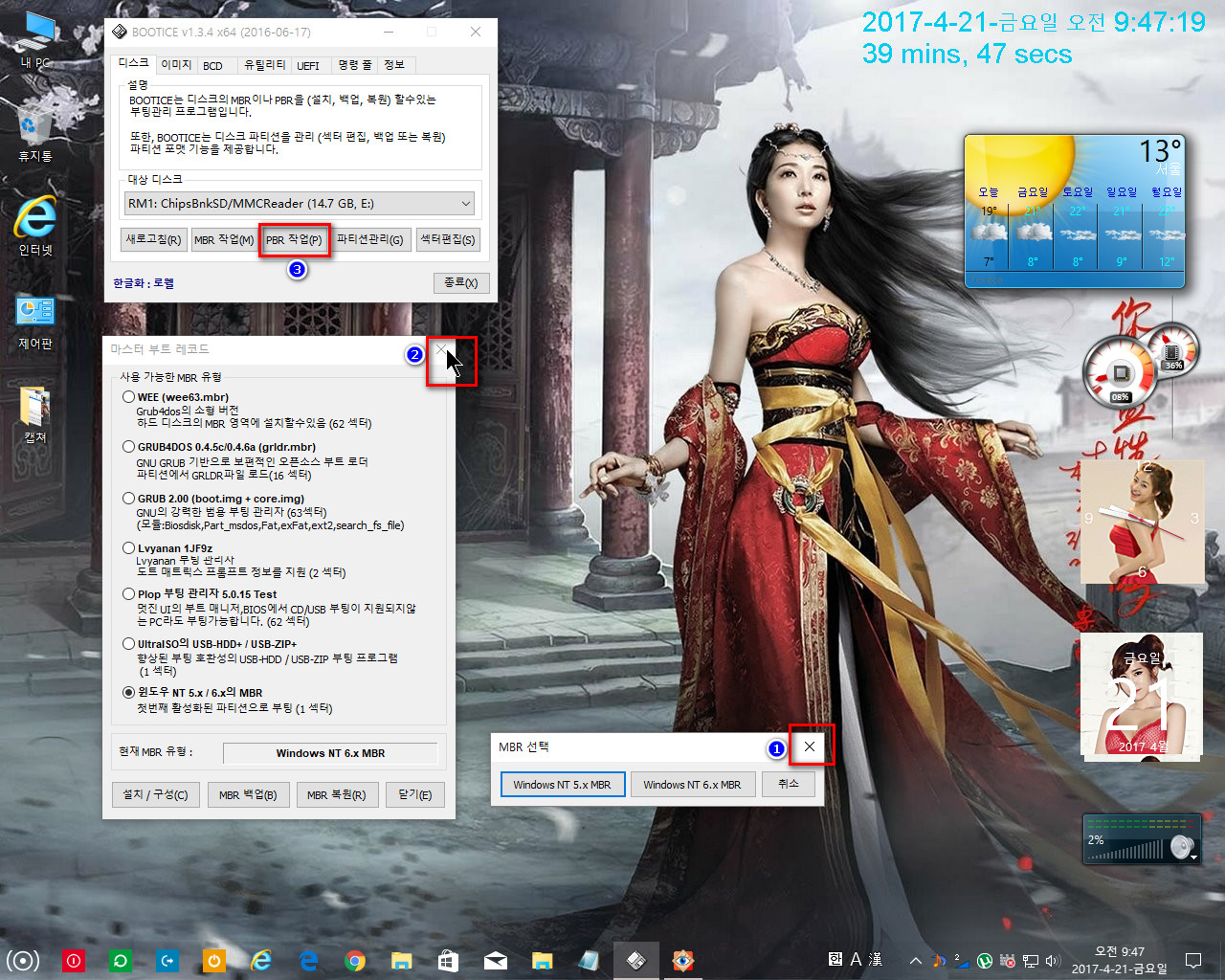Choose Windows NT 5.x MBR button
1225x980 pixels.
pyautogui.click(x=562, y=784)
